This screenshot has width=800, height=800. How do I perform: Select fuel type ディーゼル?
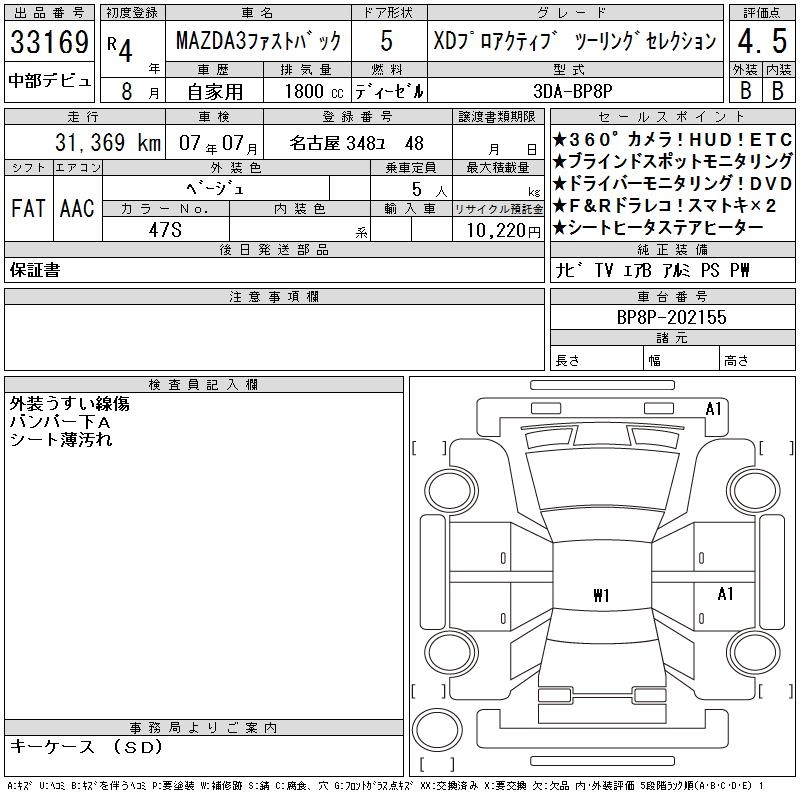[389, 91]
